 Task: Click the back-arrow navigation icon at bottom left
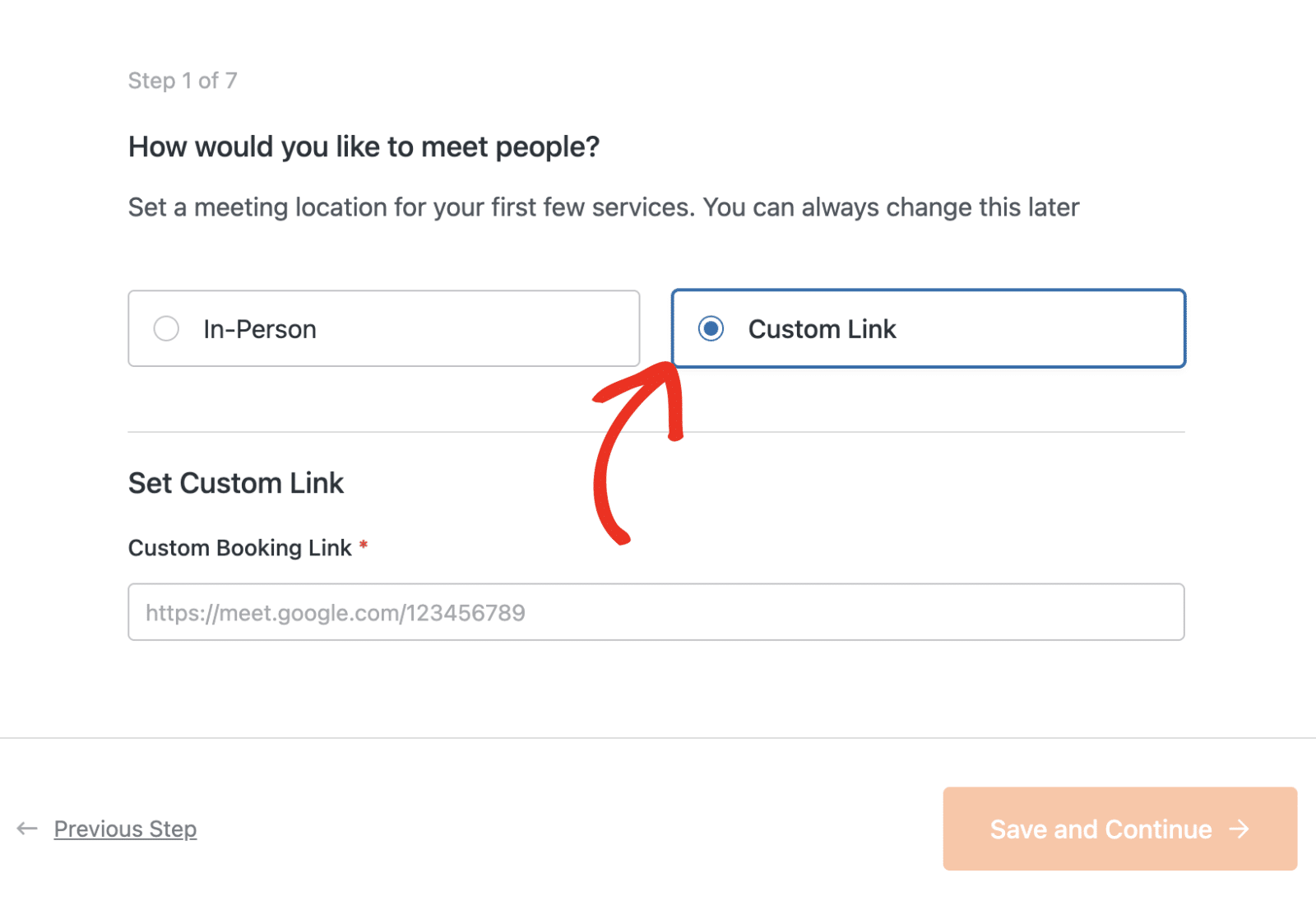tap(27, 829)
